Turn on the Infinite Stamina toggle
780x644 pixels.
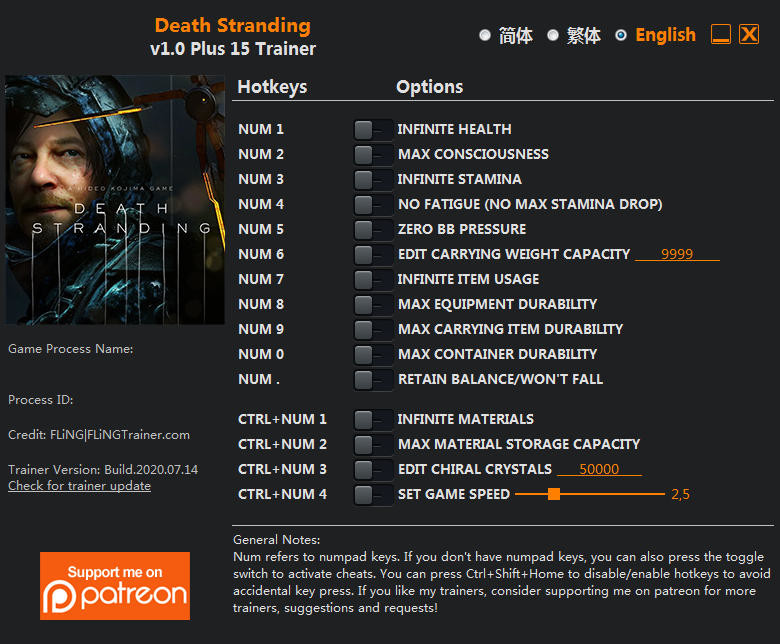[373, 180]
